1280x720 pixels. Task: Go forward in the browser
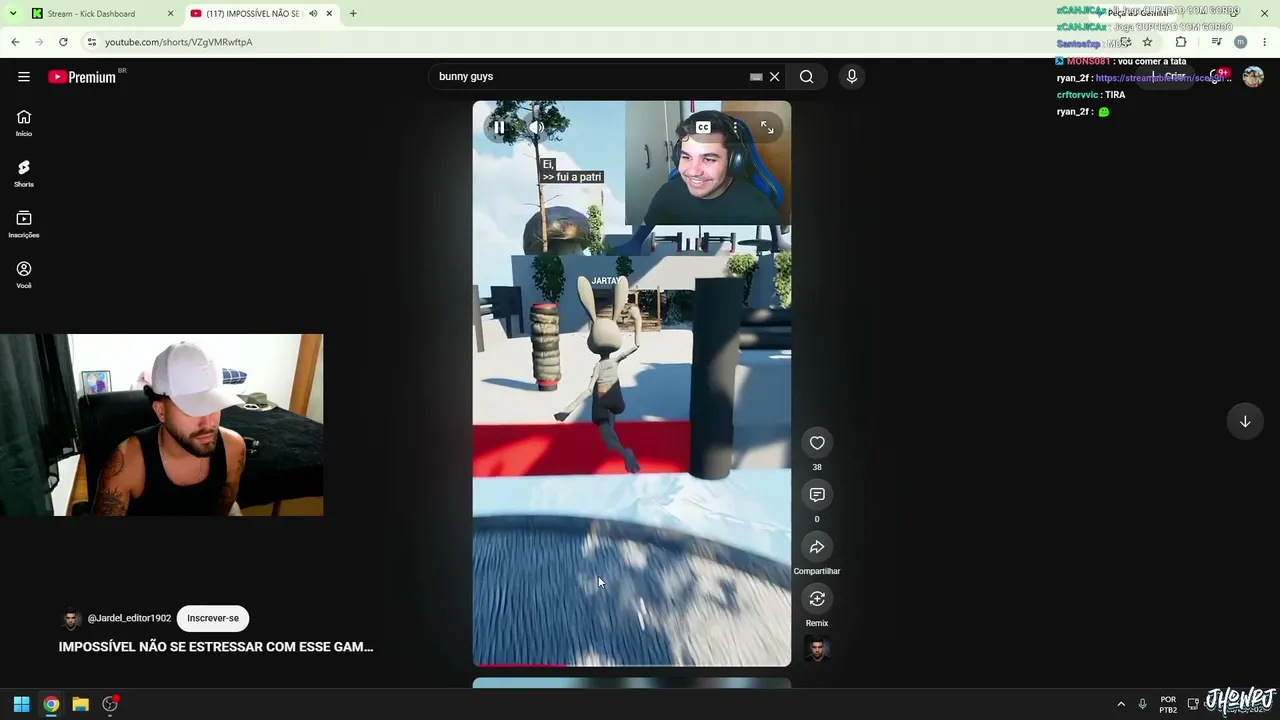[39, 42]
